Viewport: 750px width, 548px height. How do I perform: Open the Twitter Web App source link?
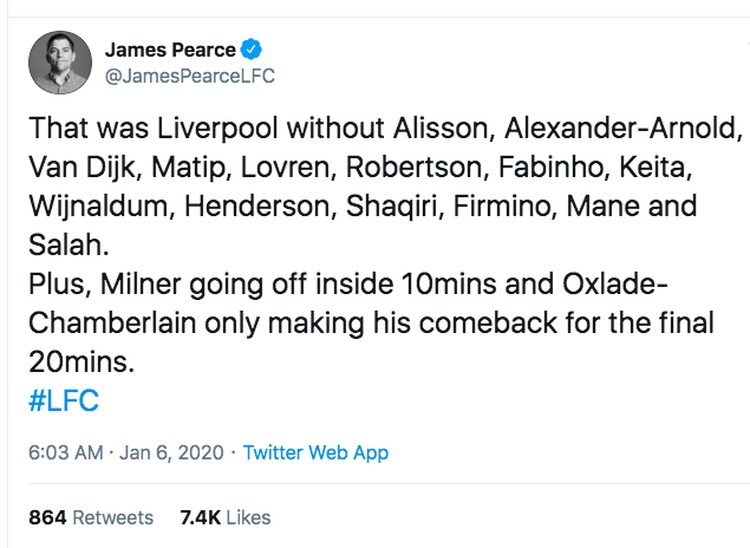[315, 453]
